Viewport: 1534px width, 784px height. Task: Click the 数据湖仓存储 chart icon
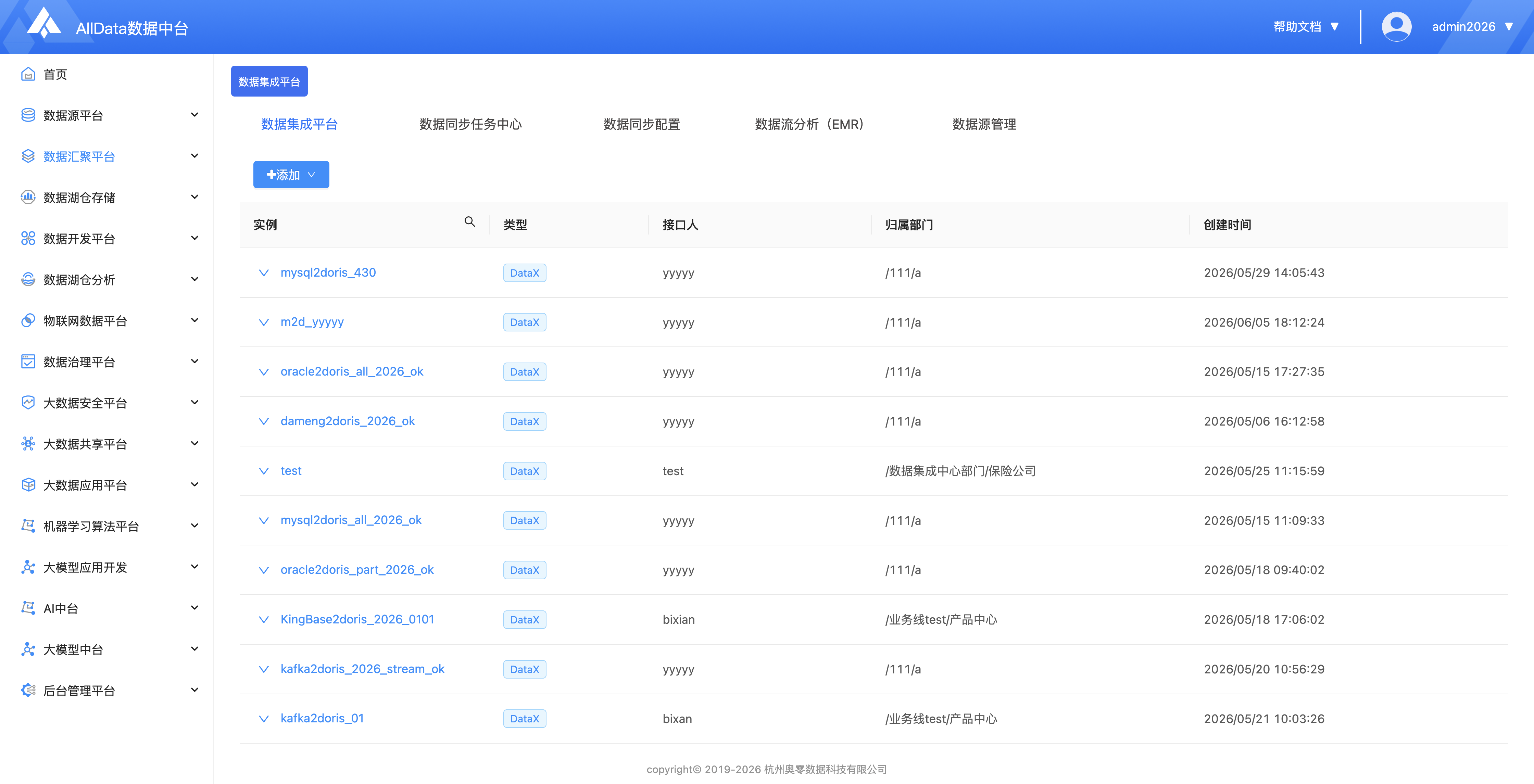[28, 197]
